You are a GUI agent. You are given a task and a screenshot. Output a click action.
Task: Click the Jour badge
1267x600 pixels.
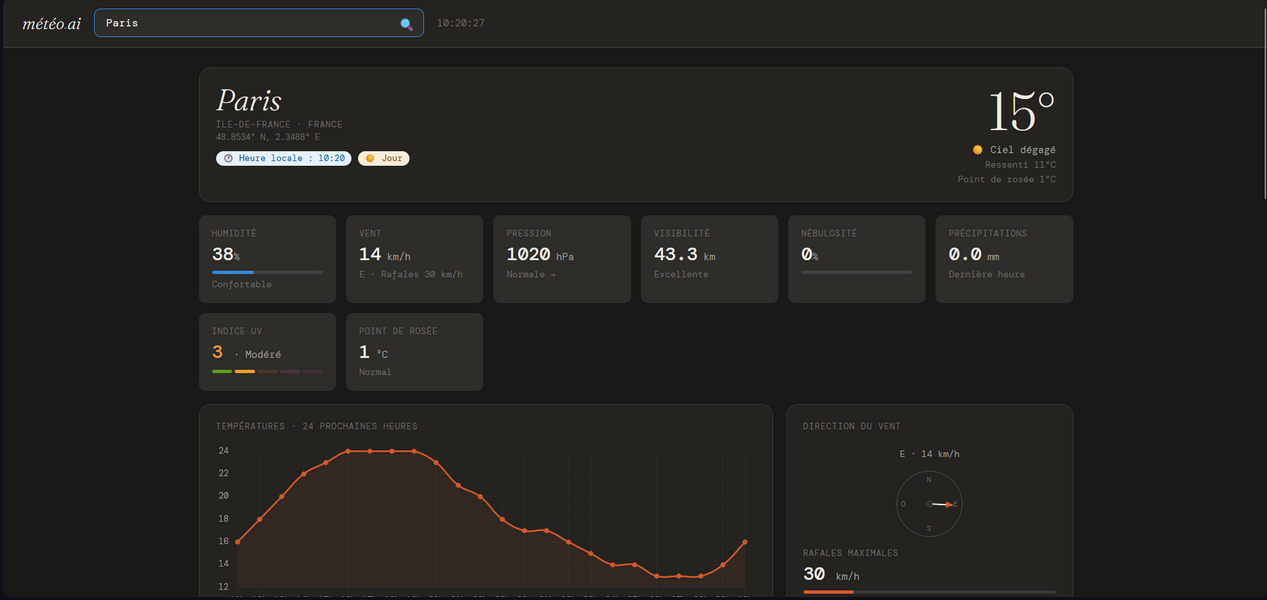click(384, 158)
